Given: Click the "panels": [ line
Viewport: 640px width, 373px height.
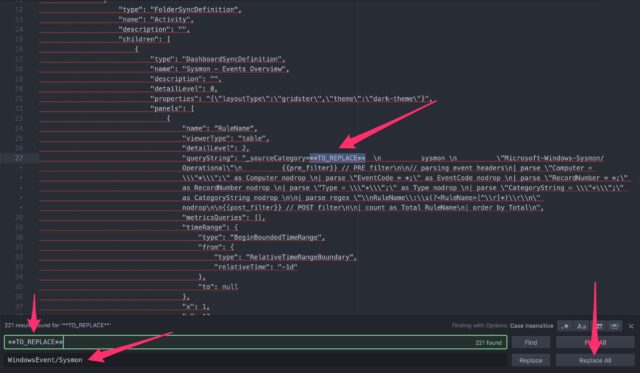Looking at the screenshot, I should click(172, 108).
